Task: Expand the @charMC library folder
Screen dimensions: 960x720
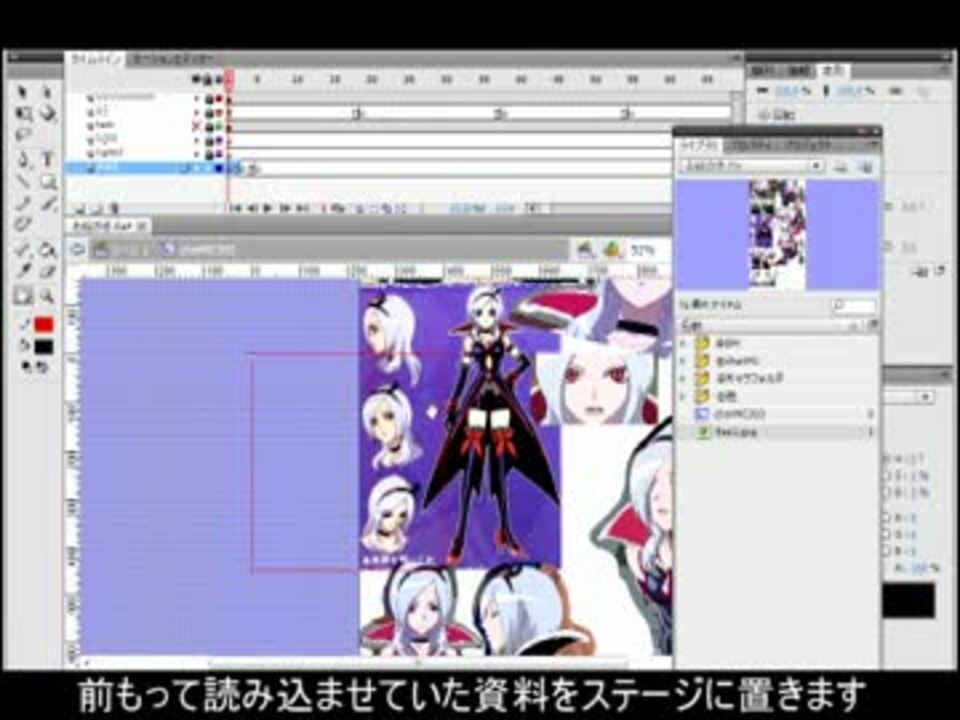Action: pyautogui.click(x=684, y=361)
